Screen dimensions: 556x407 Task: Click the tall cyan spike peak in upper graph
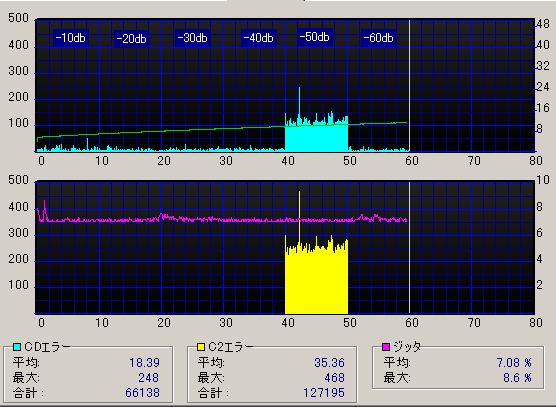pyautogui.click(x=300, y=89)
